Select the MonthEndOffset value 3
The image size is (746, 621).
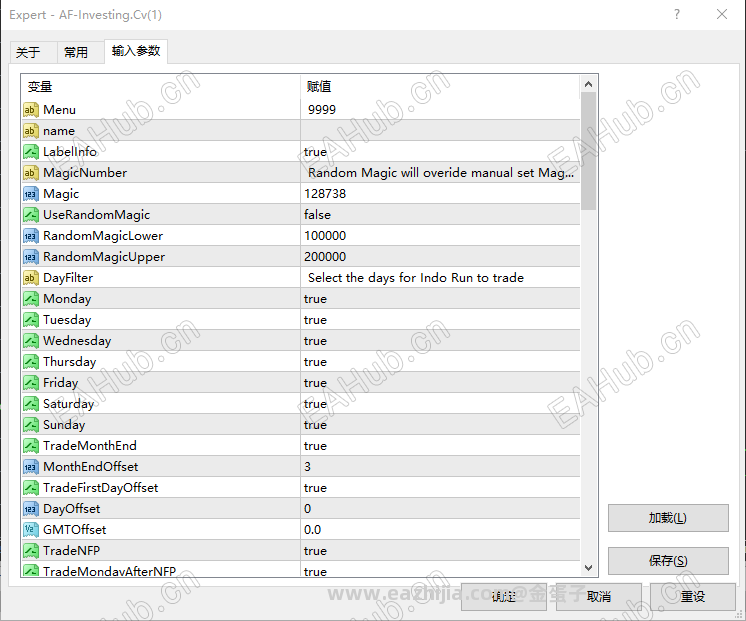click(x=307, y=466)
